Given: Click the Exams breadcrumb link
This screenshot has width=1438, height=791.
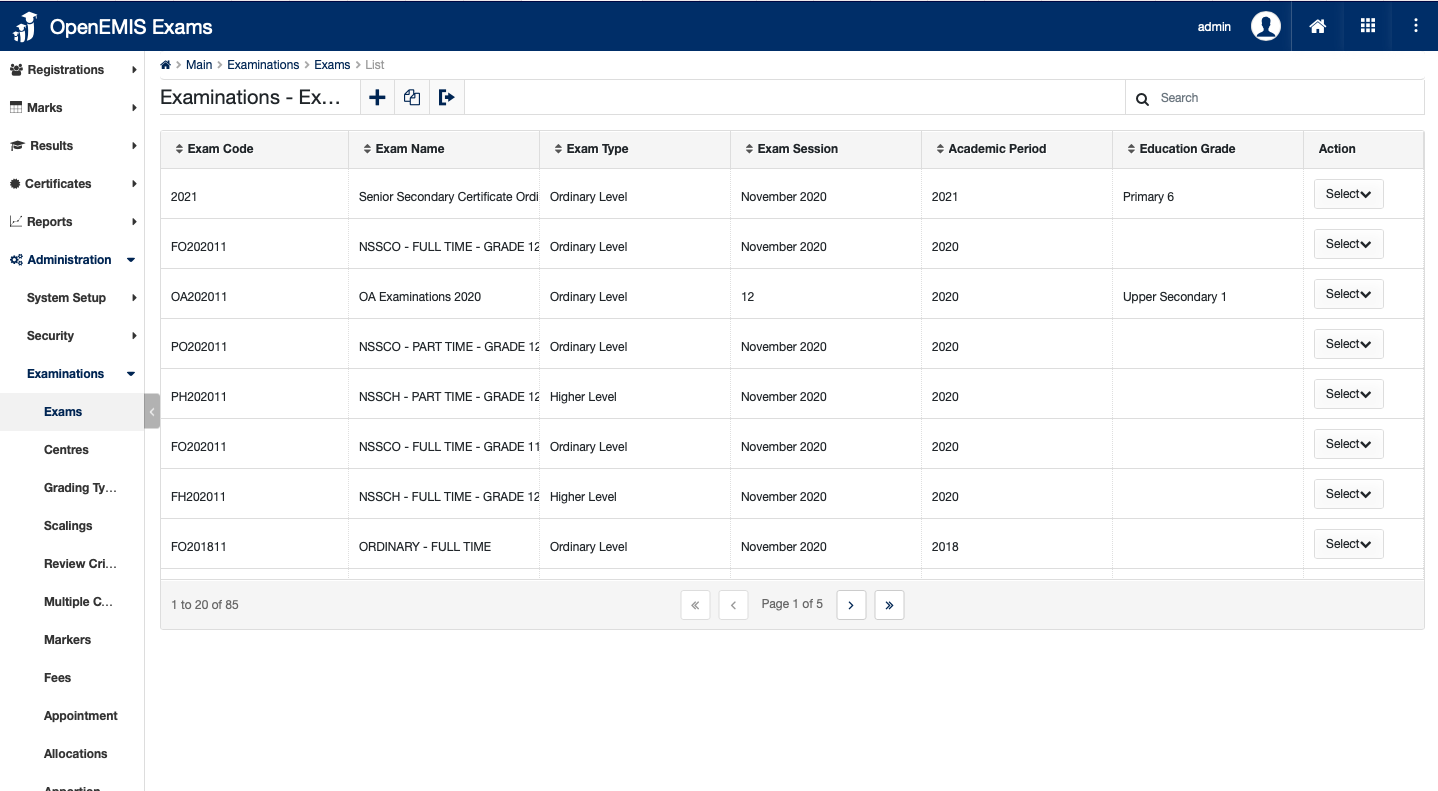Looking at the screenshot, I should point(332,65).
